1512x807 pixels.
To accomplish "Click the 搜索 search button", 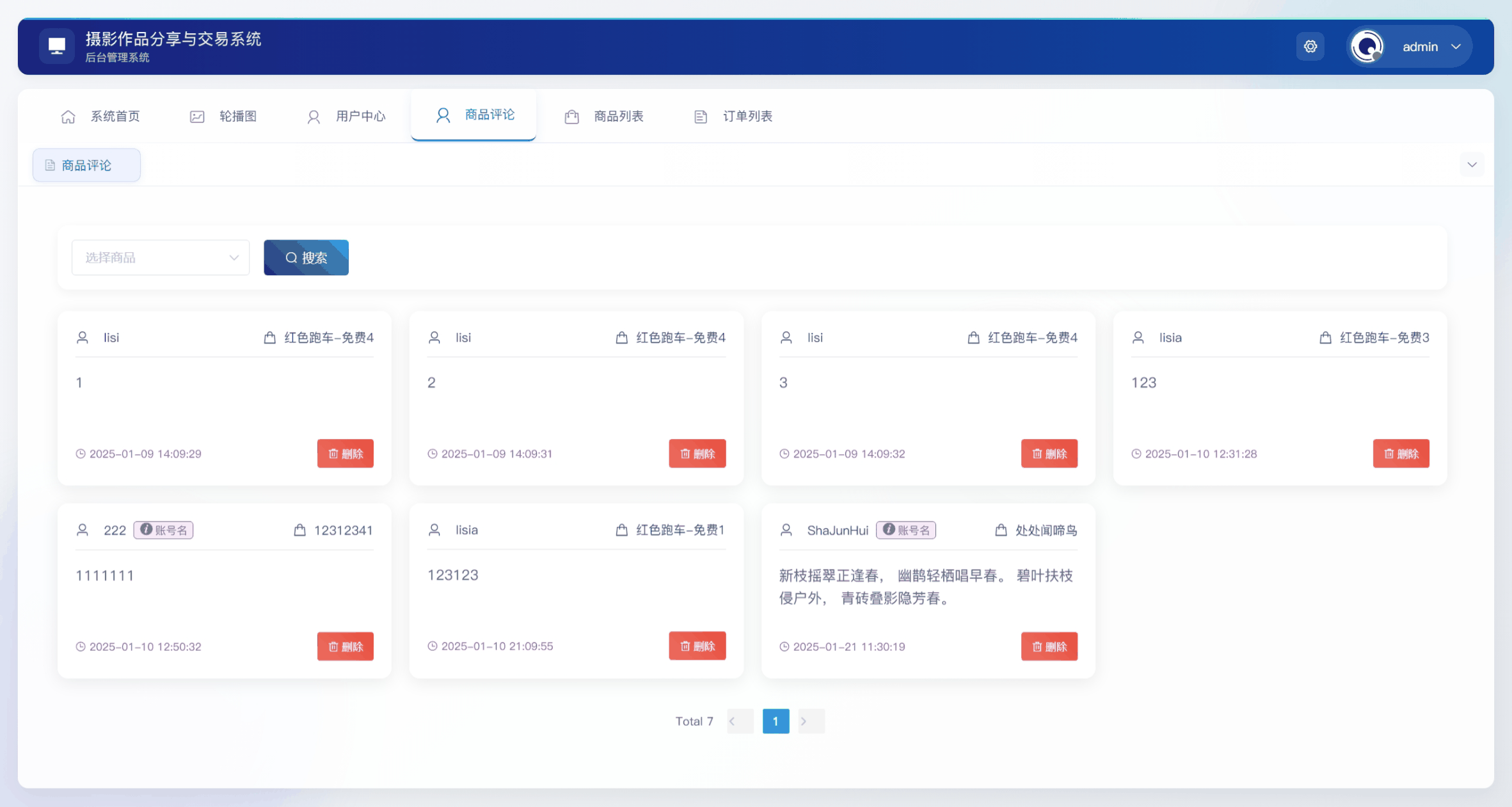I will 306,257.
